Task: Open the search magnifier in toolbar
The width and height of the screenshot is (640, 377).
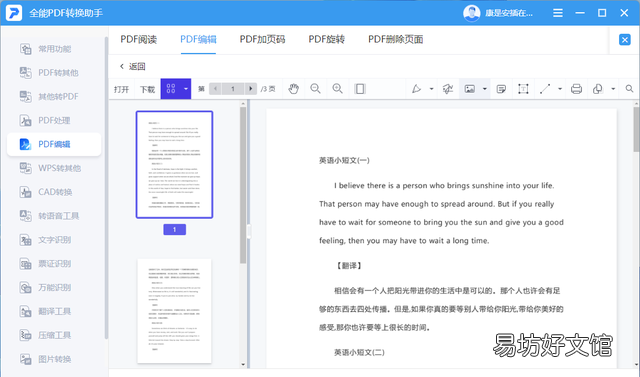Action: pyautogui.click(x=629, y=89)
